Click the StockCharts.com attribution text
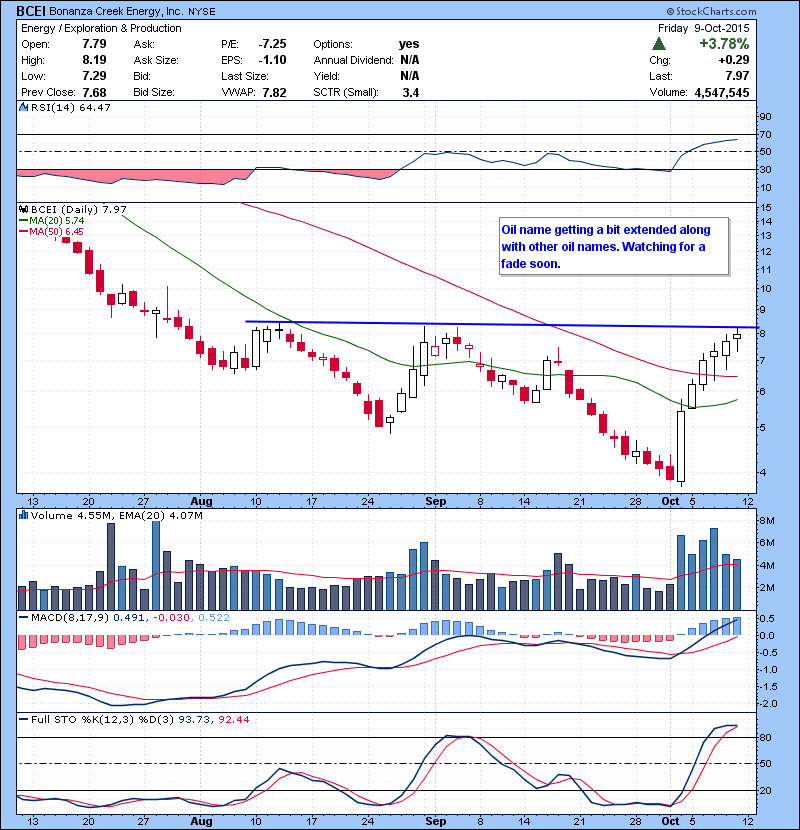 point(712,11)
